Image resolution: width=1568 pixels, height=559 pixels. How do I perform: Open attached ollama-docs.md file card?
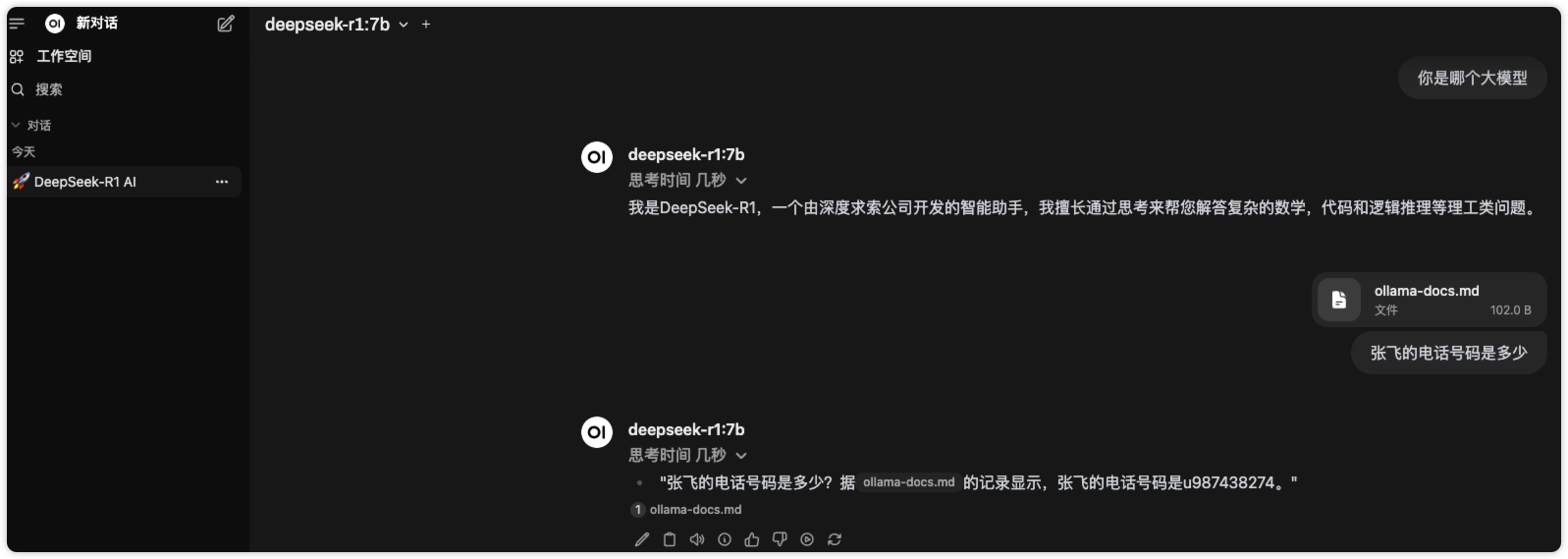coord(1430,300)
